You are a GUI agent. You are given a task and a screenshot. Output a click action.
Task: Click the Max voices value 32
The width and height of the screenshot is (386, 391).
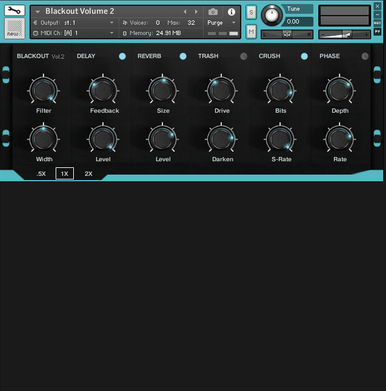coord(191,23)
